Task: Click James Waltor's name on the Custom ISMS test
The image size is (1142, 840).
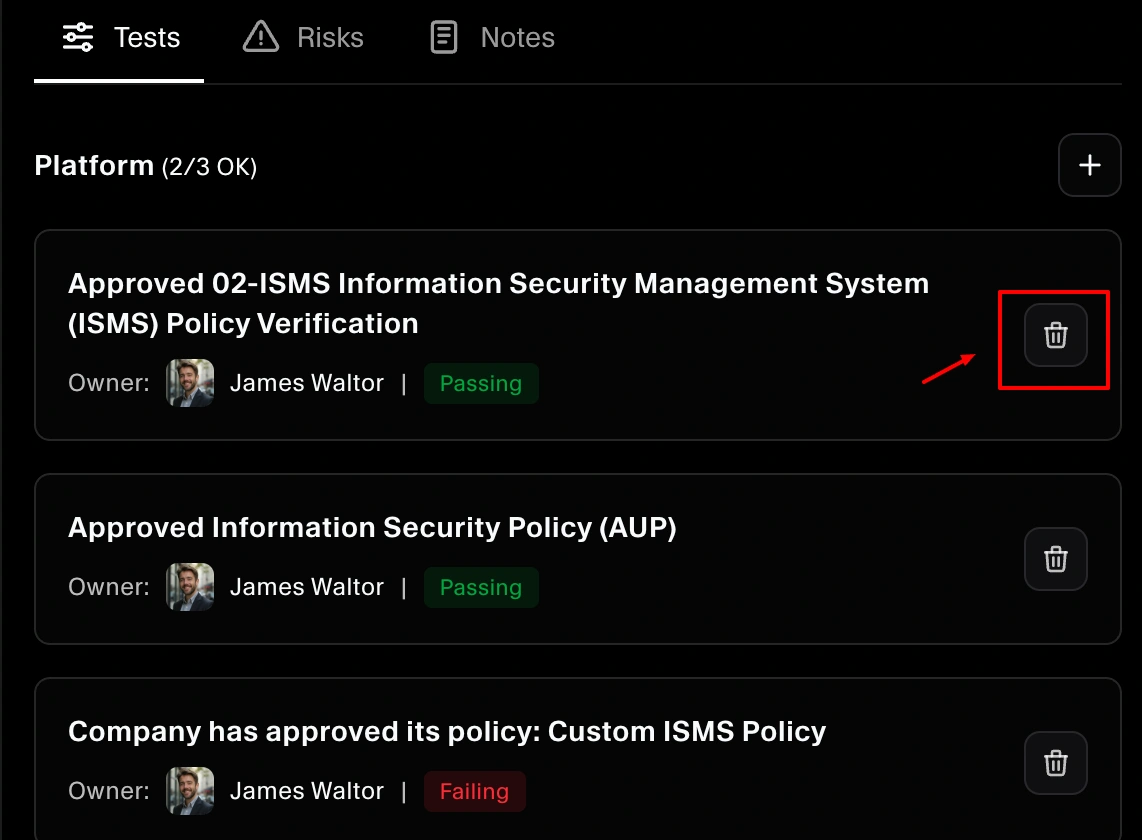Action: click(x=307, y=791)
